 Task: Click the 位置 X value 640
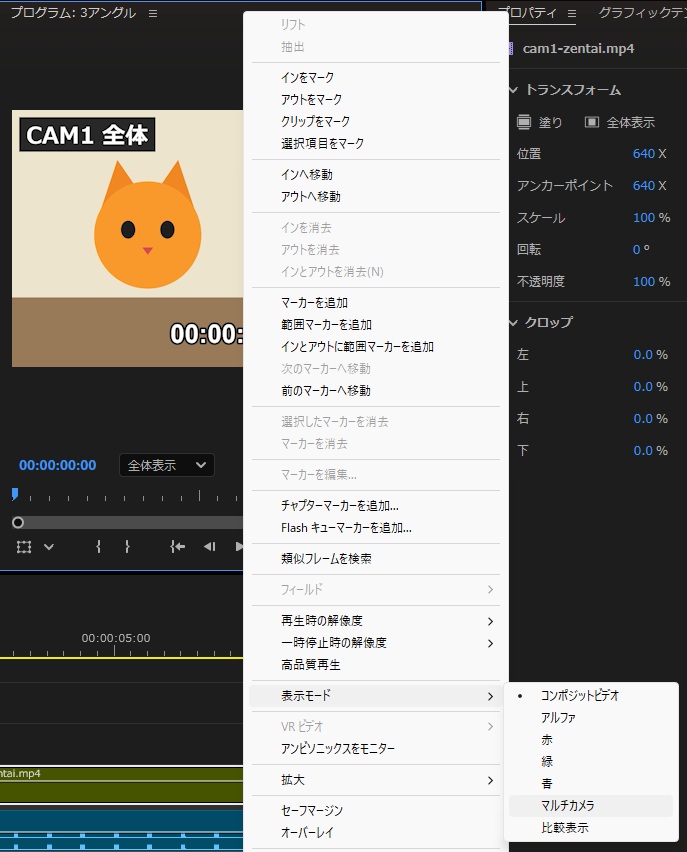[x=644, y=154]
